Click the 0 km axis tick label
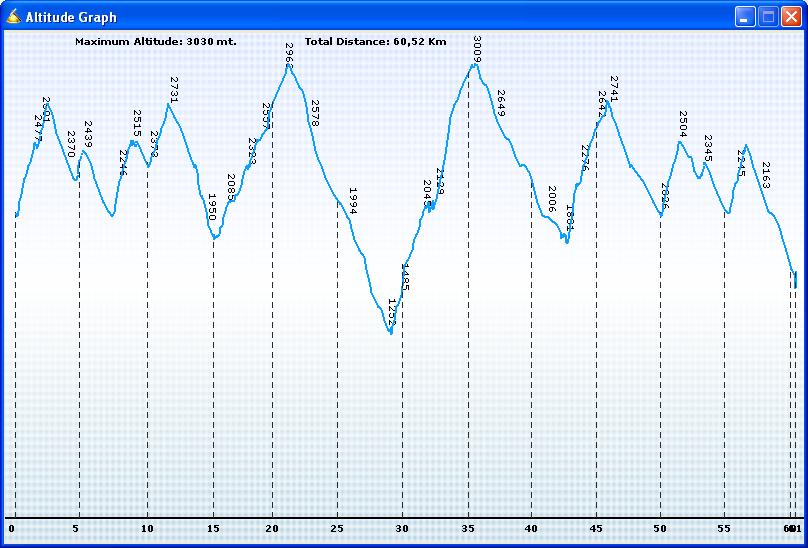 click(x=11, y=528)
